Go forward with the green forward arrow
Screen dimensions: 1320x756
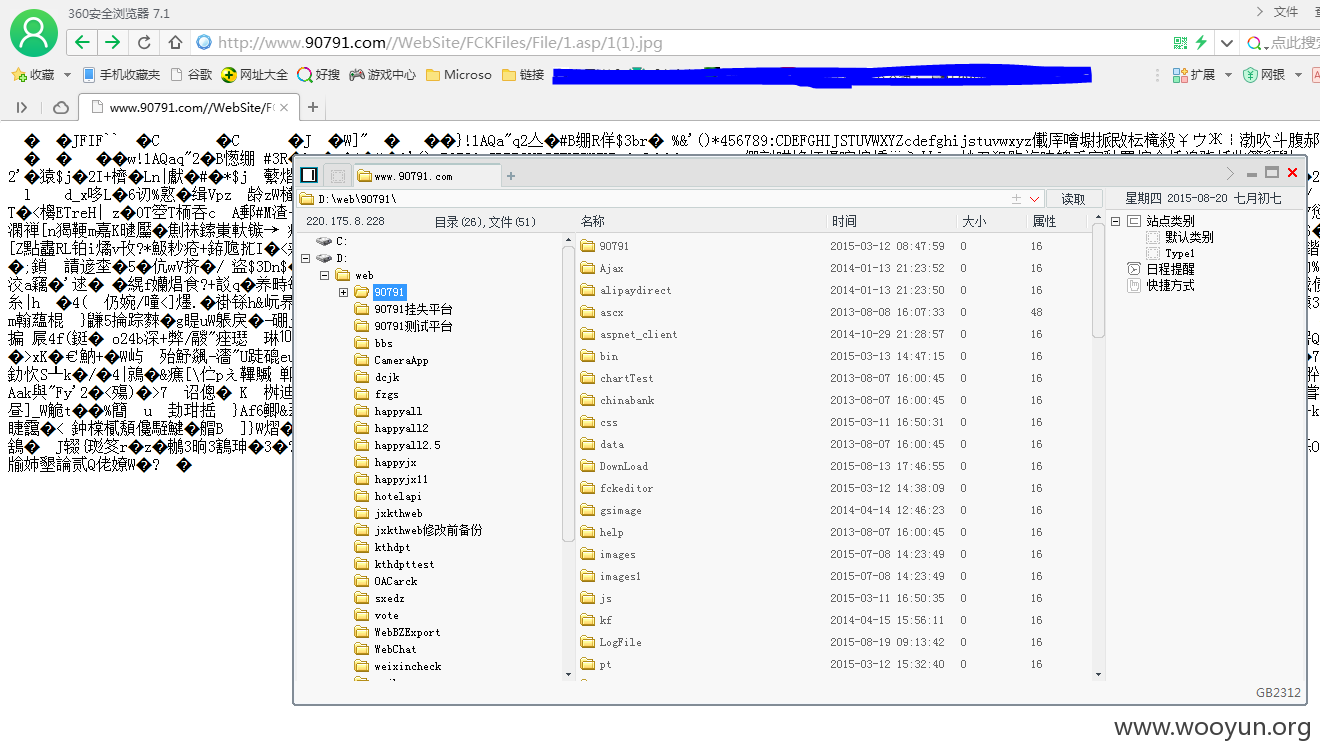tap(112, 42)
